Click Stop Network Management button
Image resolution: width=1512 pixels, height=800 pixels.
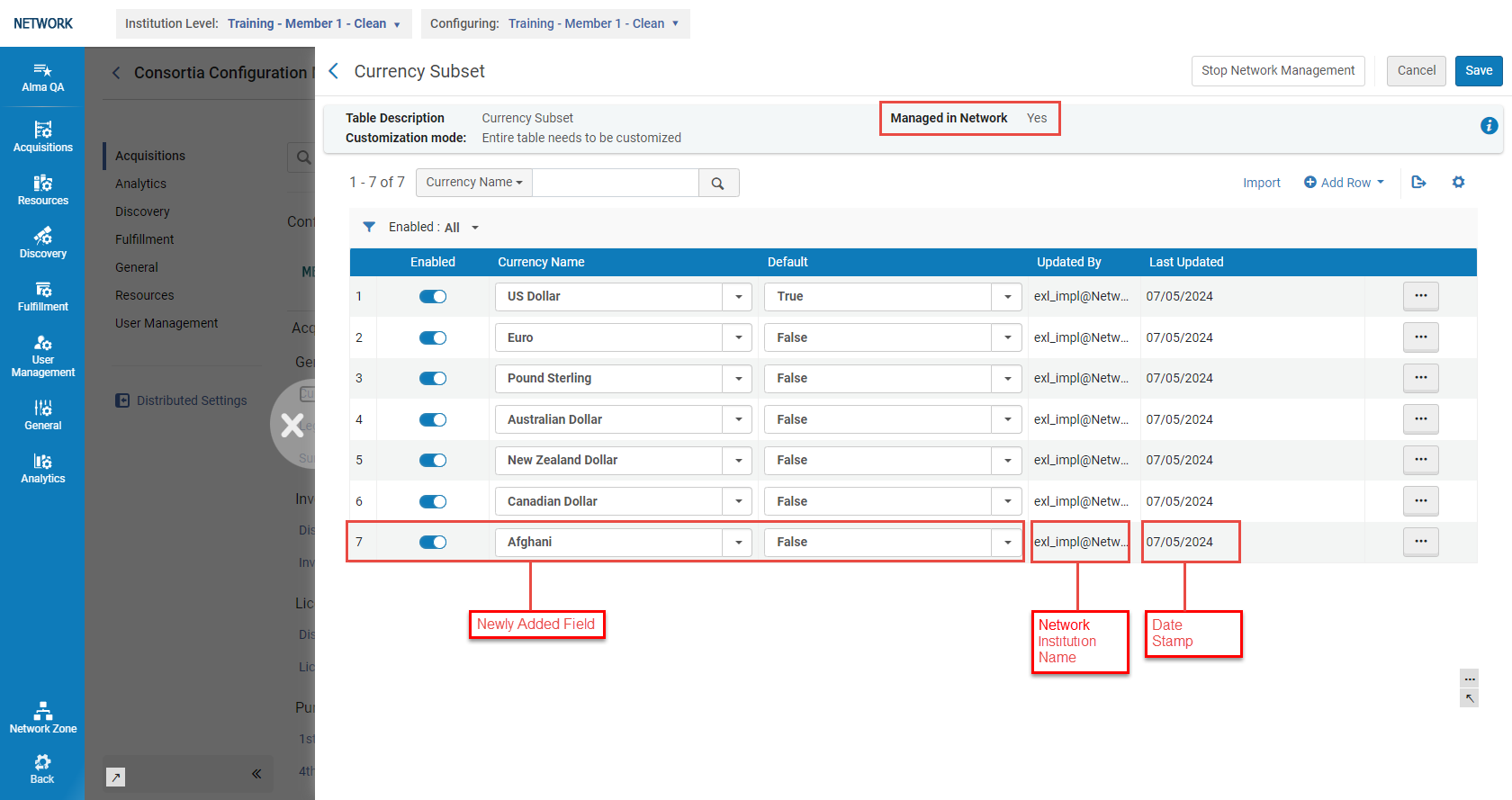click(1277, 71)
